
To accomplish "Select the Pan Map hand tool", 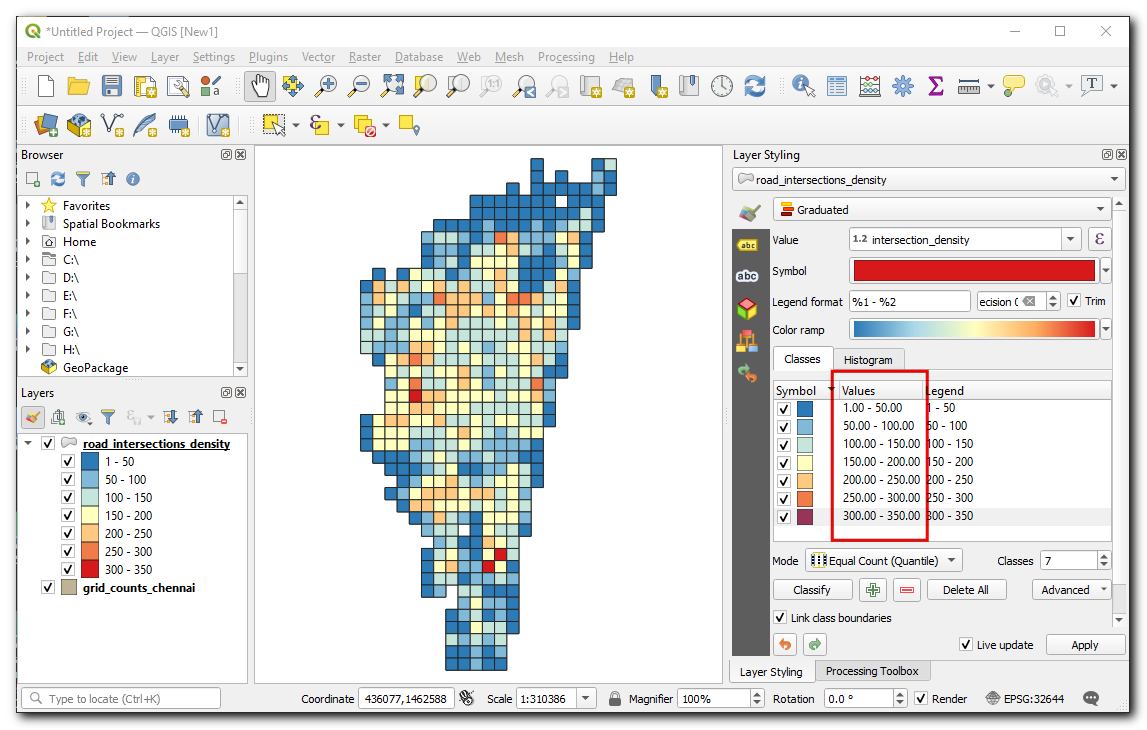I will [260, 87].
